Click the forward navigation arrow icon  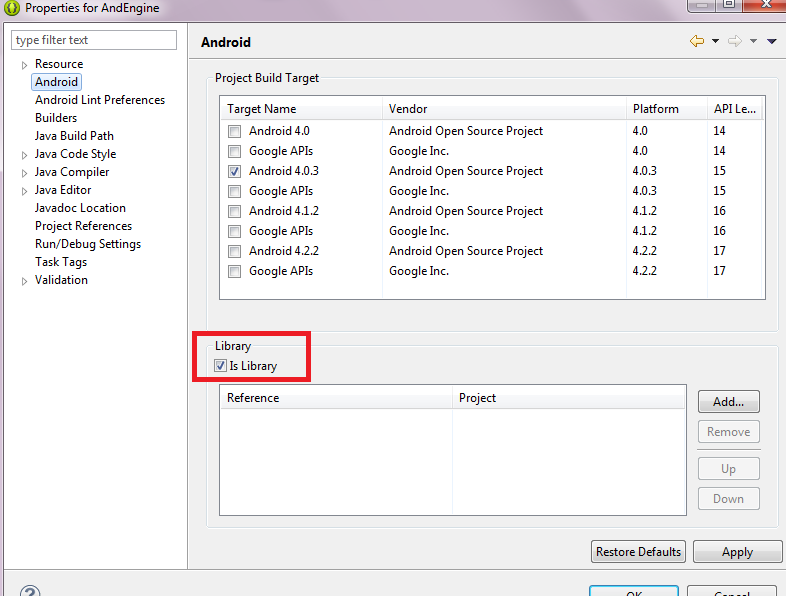click(735, 41)
